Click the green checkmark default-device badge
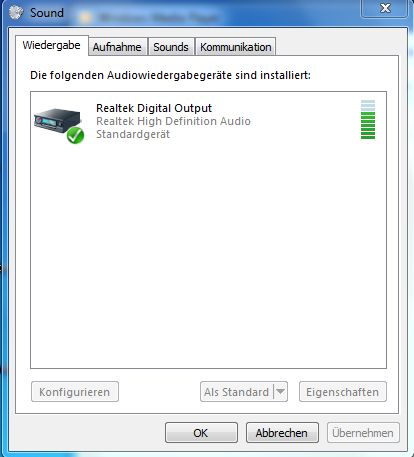This screenshot has width=414, height=457. (x=75, y=135)
